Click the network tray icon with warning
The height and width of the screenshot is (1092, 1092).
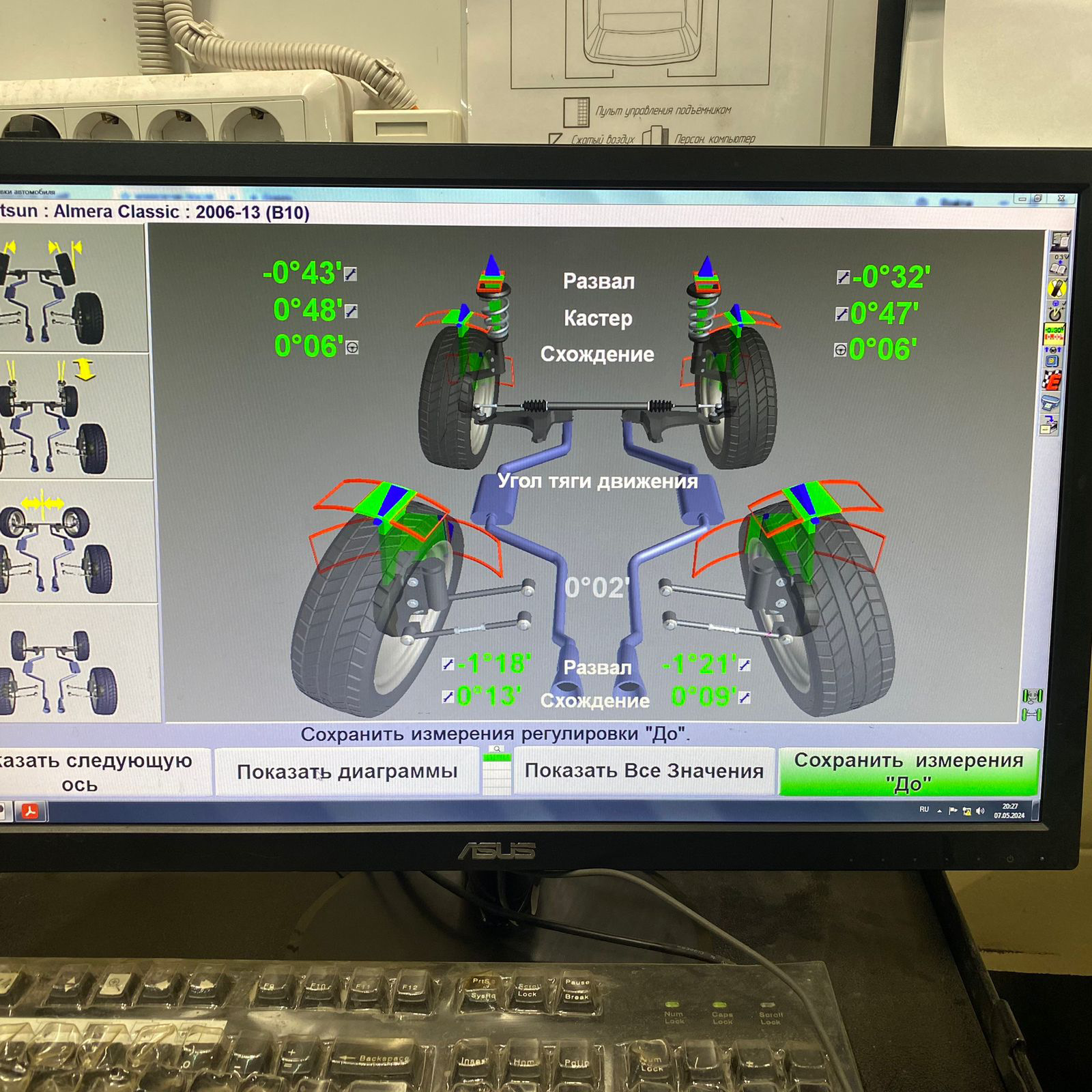point(966,811)
